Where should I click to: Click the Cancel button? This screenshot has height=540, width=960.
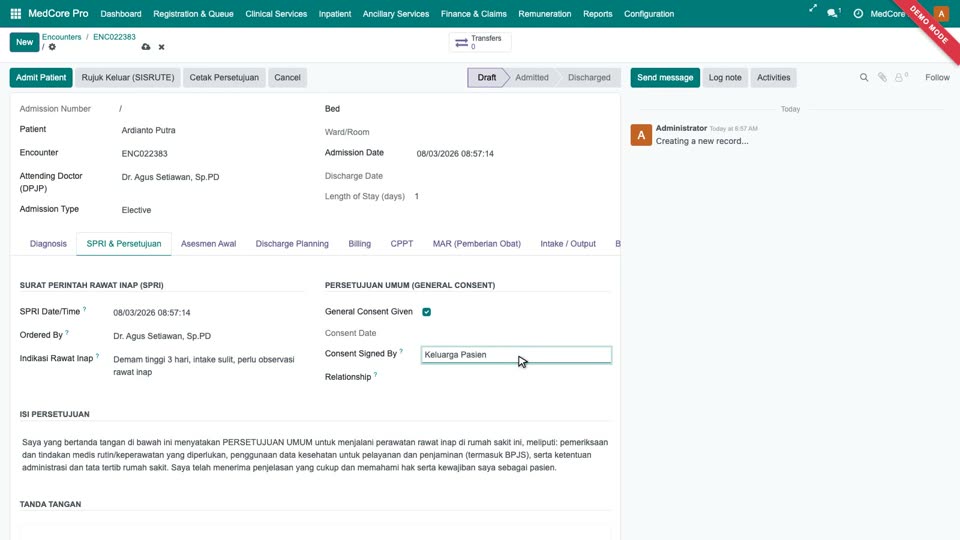pos(287,78)
